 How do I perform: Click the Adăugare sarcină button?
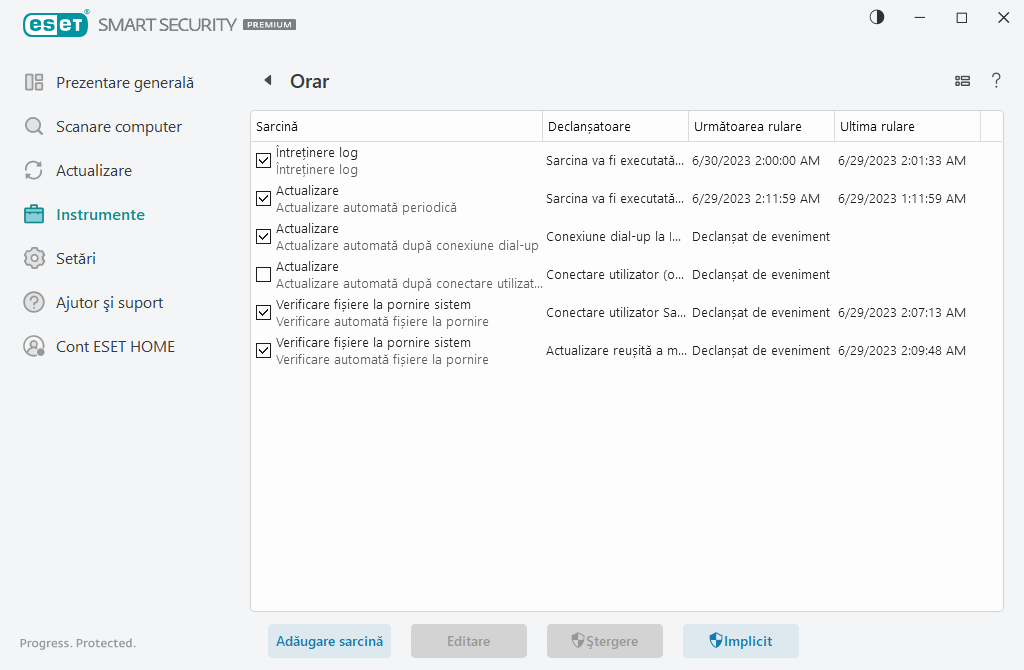pyautogui.click(x=329, y=641)
